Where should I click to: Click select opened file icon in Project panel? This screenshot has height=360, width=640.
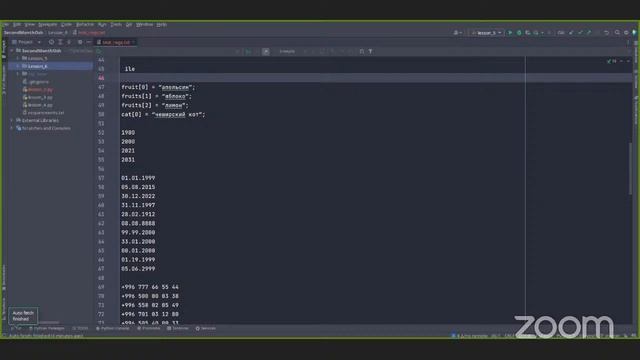51,42
